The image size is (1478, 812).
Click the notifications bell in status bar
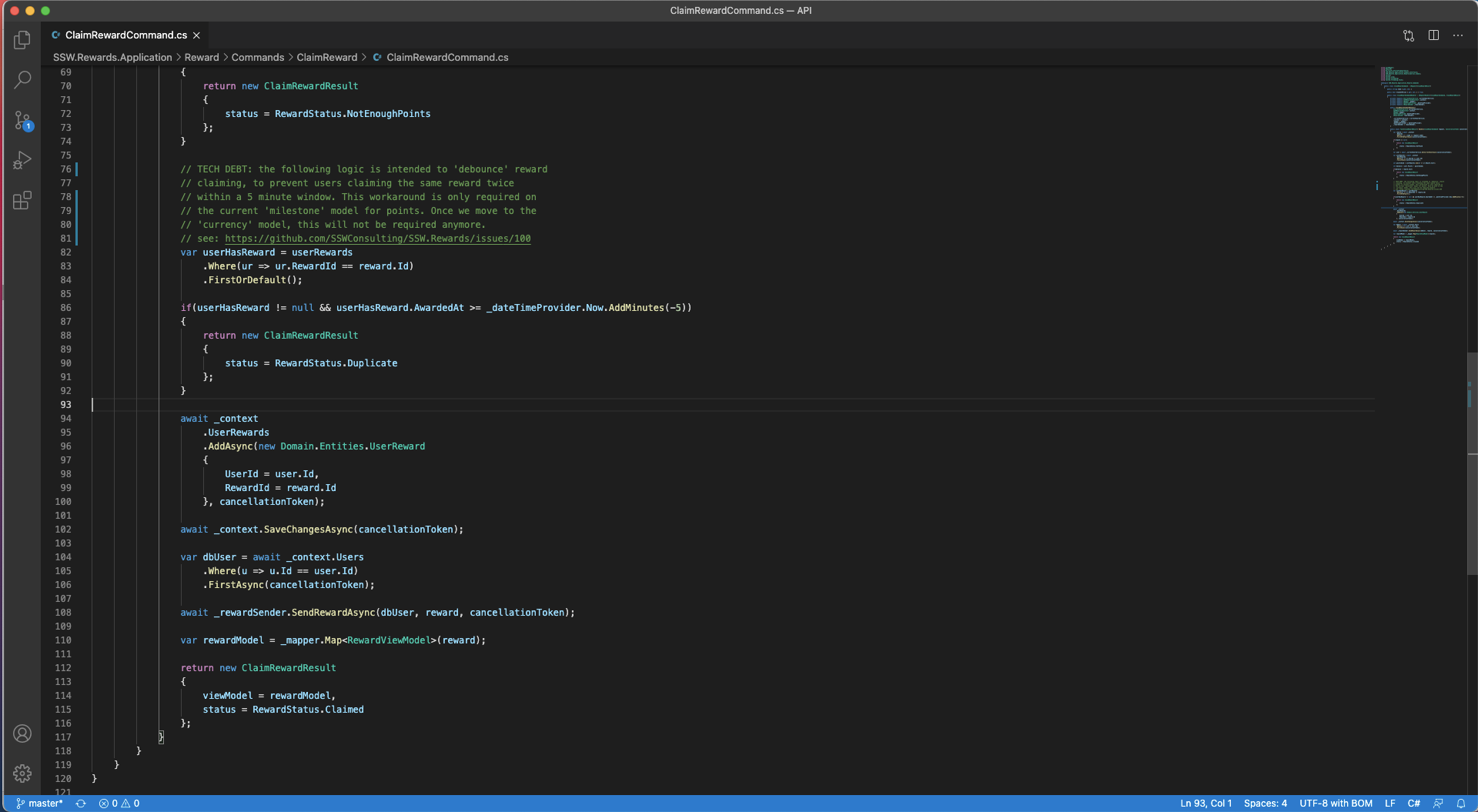click(x=1461, y=804)
